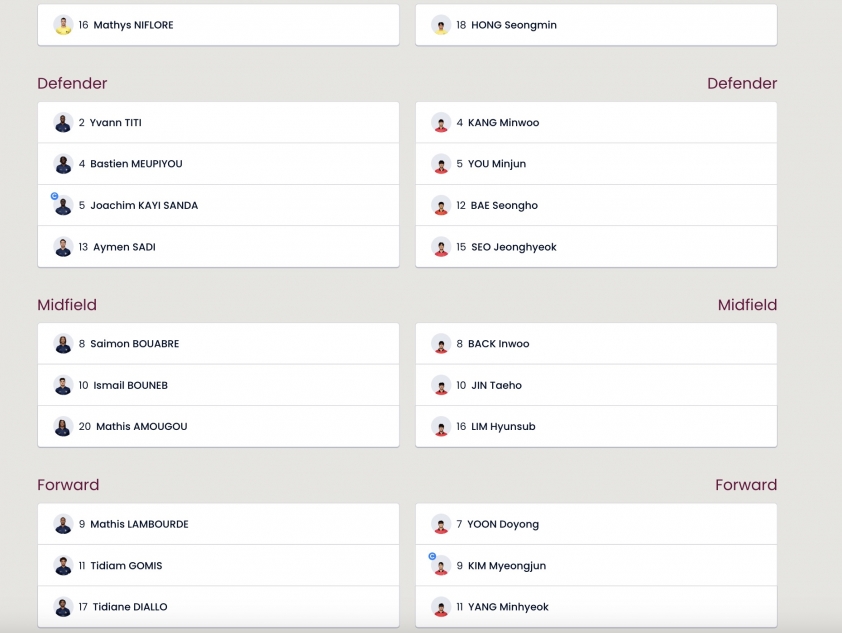Open Bastien MEUPIYOU player row
Image resolution: width=842 pixels, height=633 pixels.
coord(218,164)
